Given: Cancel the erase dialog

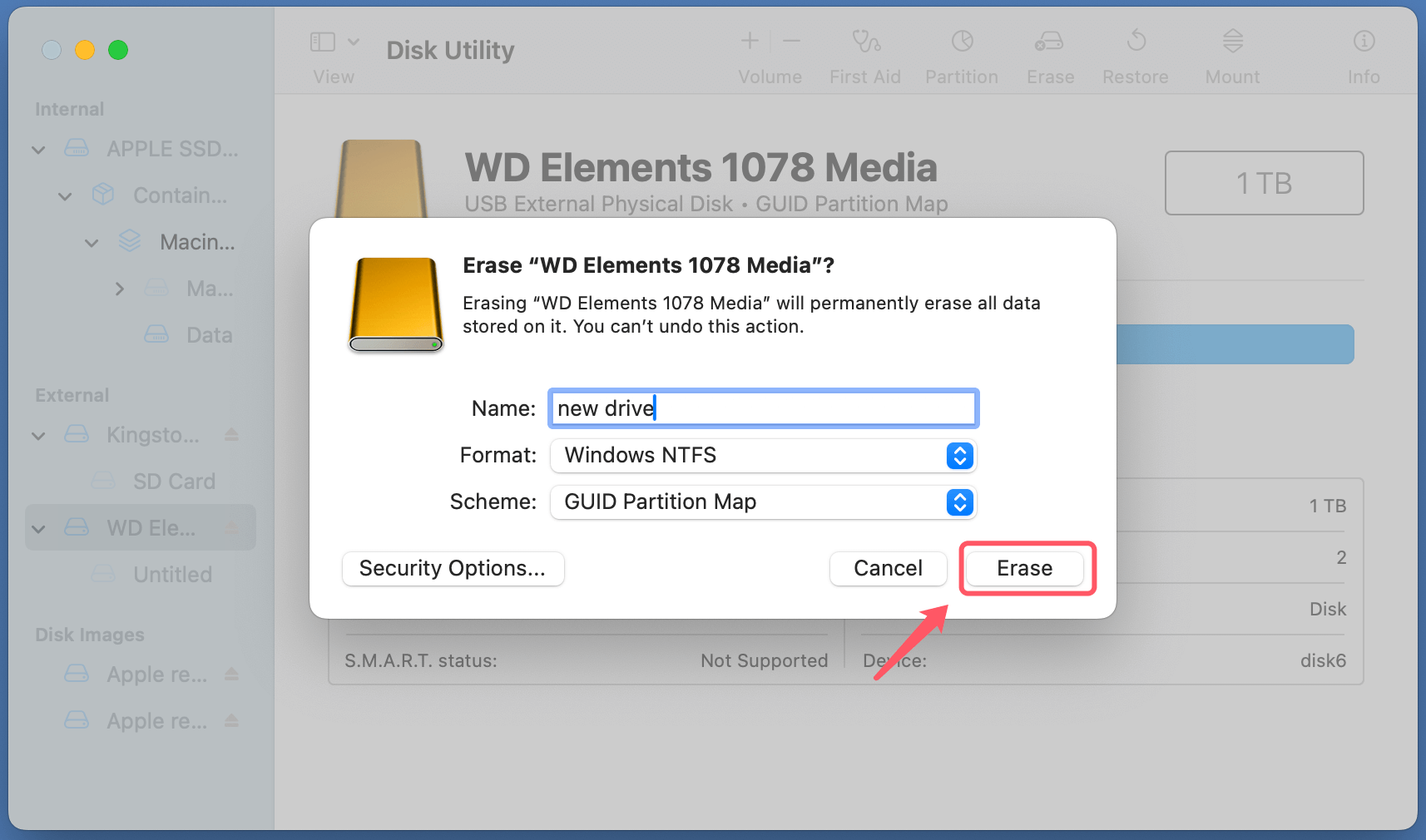Looking at the screenshot, I should tap(888, 568).
